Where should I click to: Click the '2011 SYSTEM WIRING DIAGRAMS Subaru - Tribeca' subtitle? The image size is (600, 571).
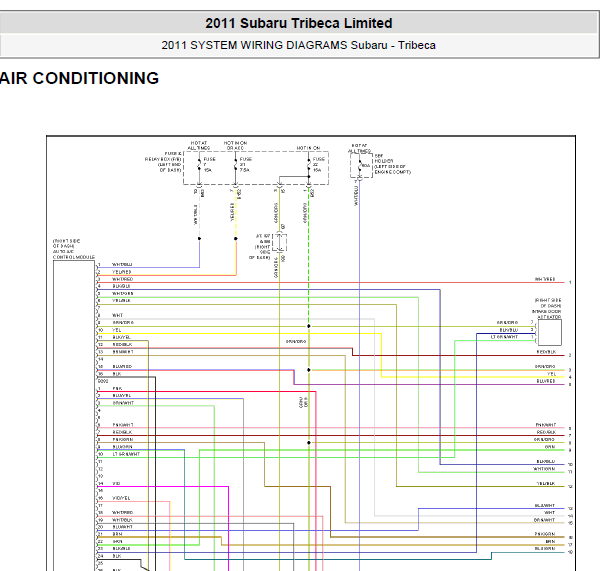tap(298, 45)
